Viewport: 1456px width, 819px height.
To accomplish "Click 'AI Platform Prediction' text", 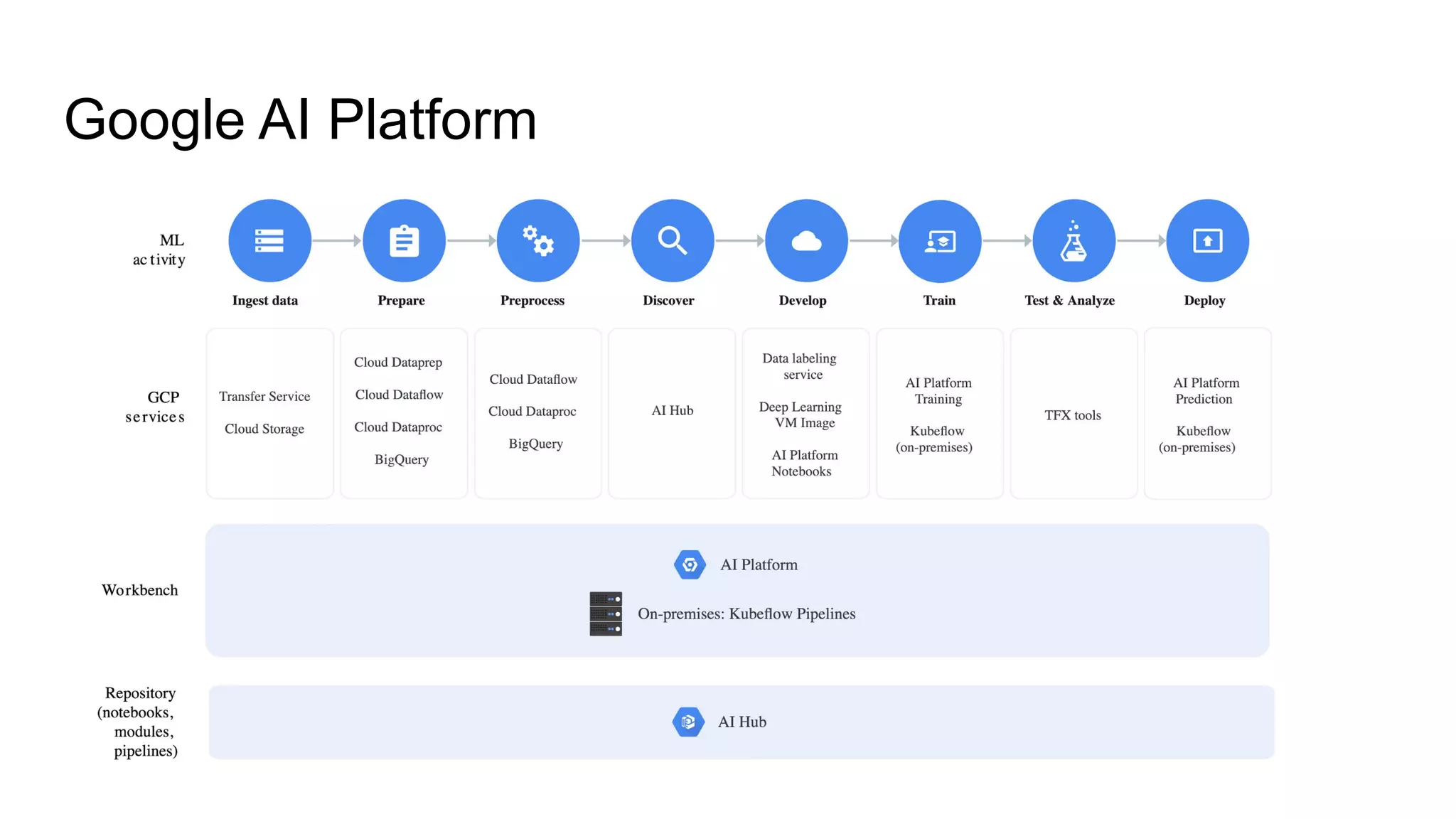I will 1206,391.
